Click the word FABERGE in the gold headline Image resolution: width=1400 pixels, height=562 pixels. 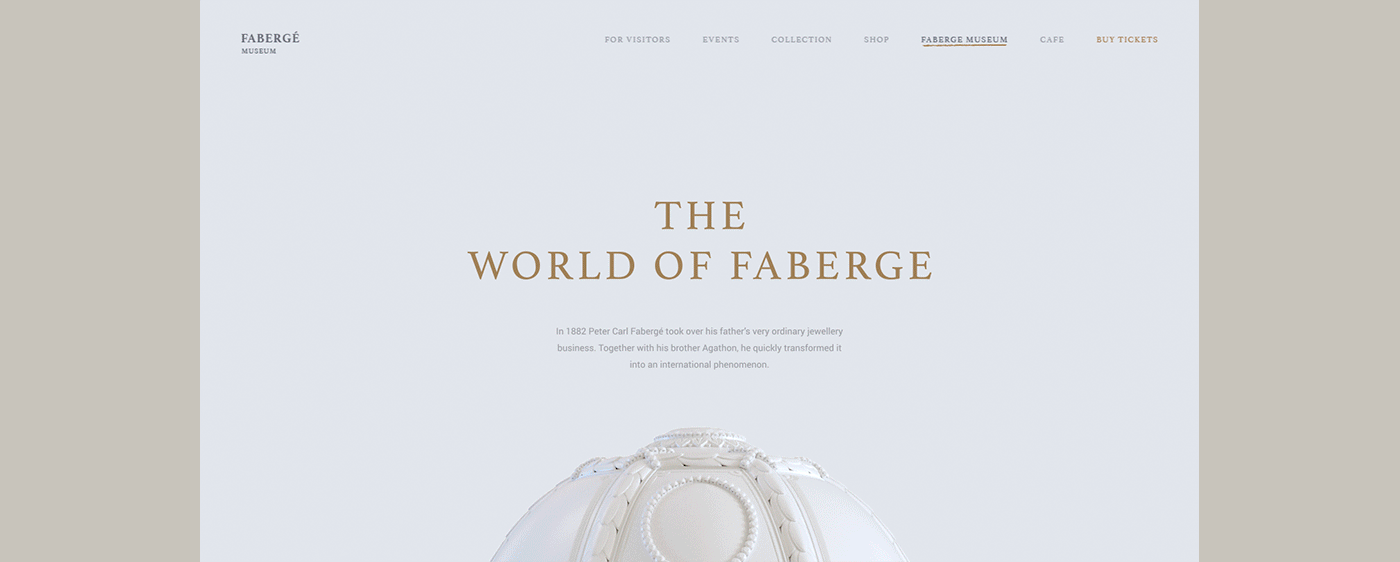(x=832, y=265)
